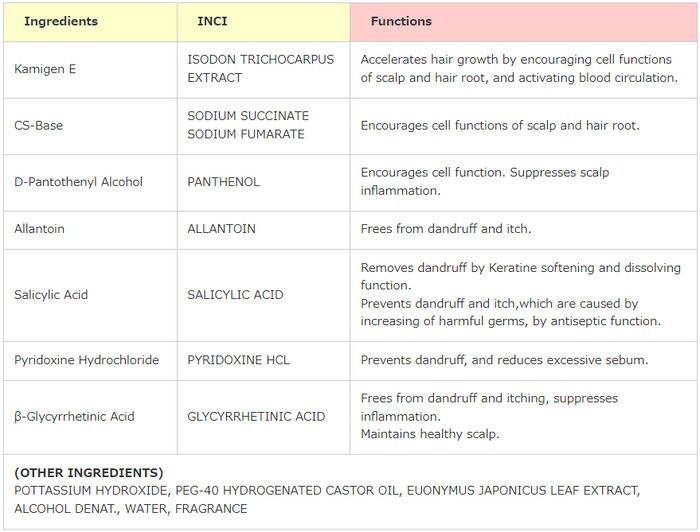Image resolution: width=700 pixels, height=532 pixels.
Task: Select the D-Pantothenyl Alcohol cell
Action: point(79,182)
